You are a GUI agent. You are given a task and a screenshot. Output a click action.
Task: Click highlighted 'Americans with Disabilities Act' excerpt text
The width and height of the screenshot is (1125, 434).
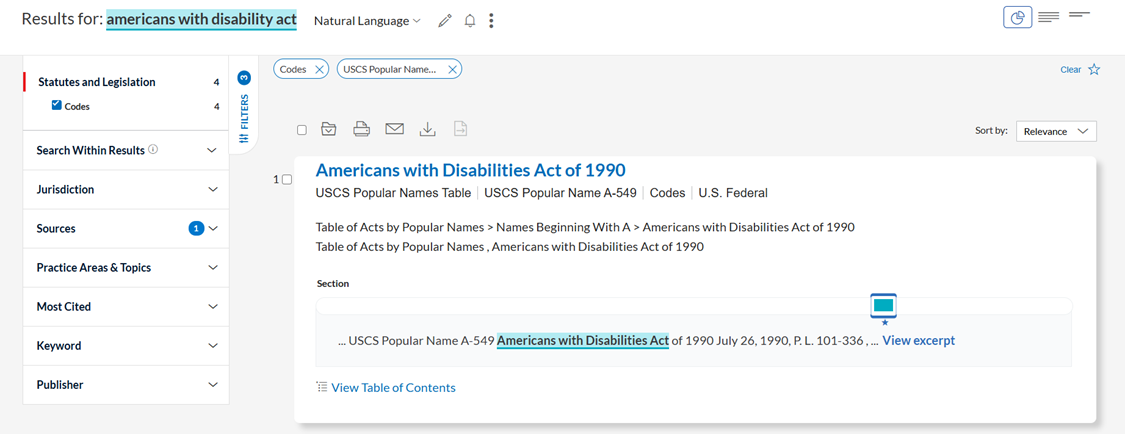coord(583,341)
